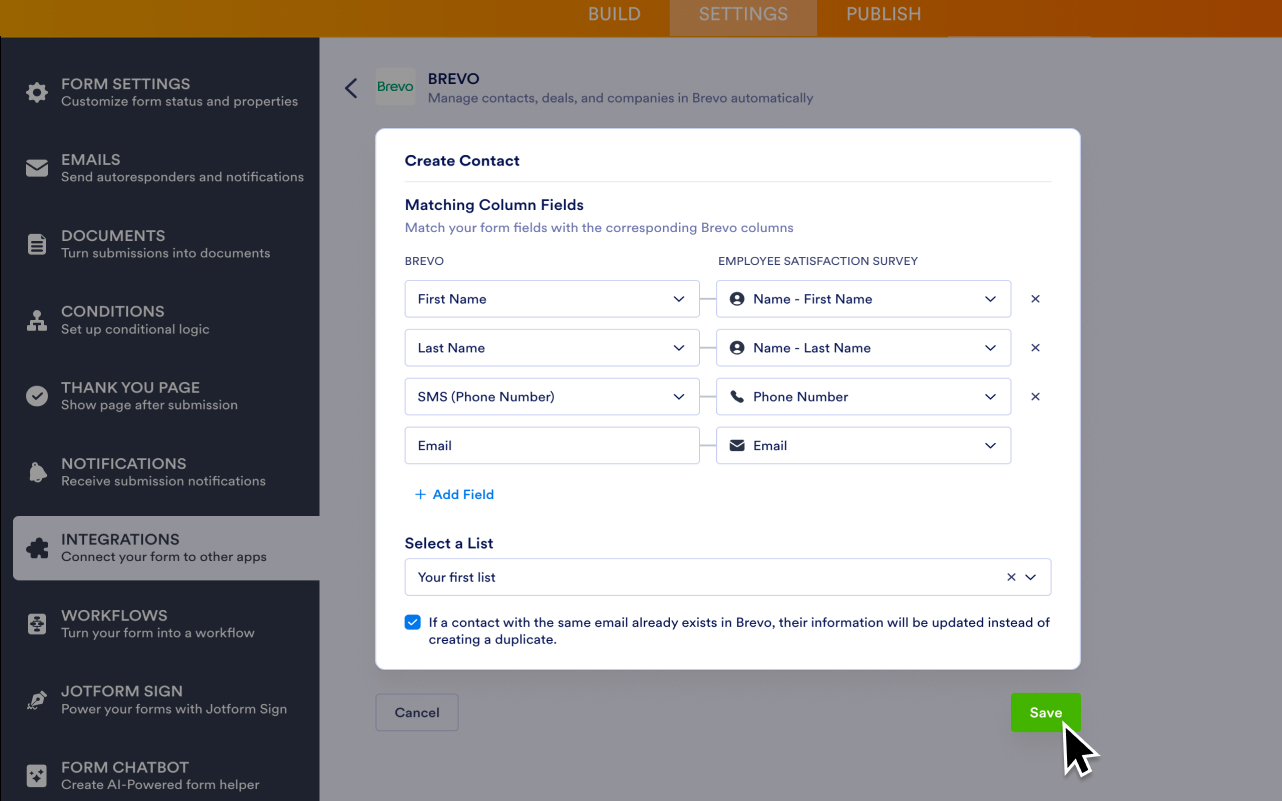The width and height of the screenshot is (1282, 801).
Task: Switch to the Publish tab
Action: point(883,14)
